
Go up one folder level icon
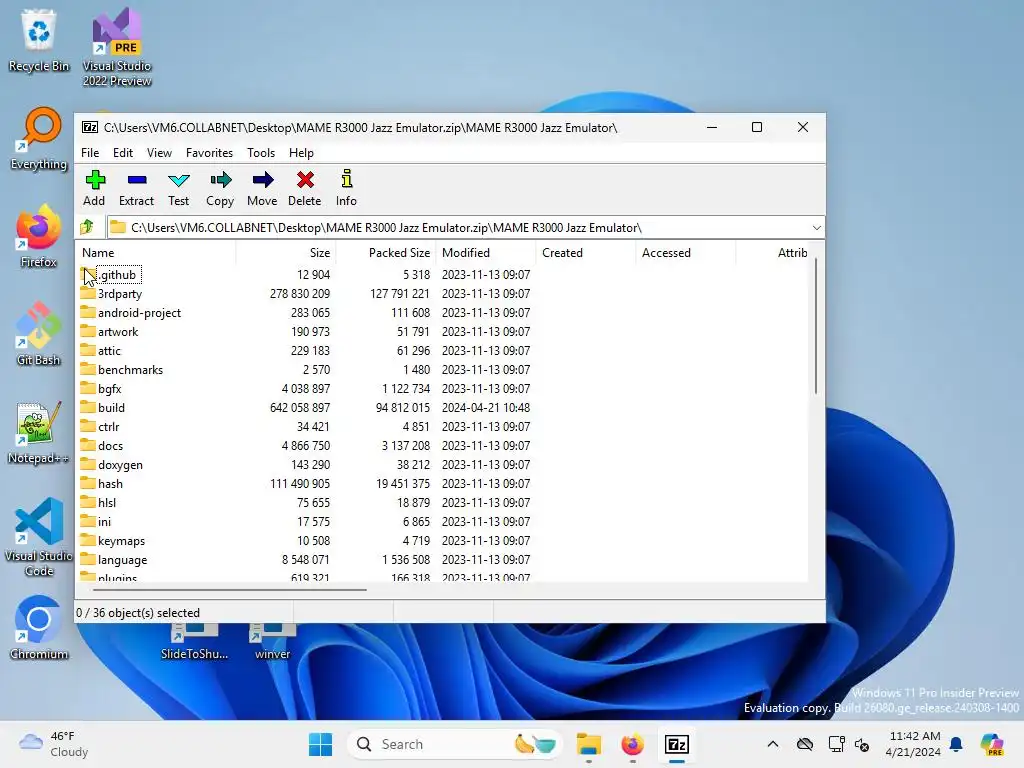point(87,227)
